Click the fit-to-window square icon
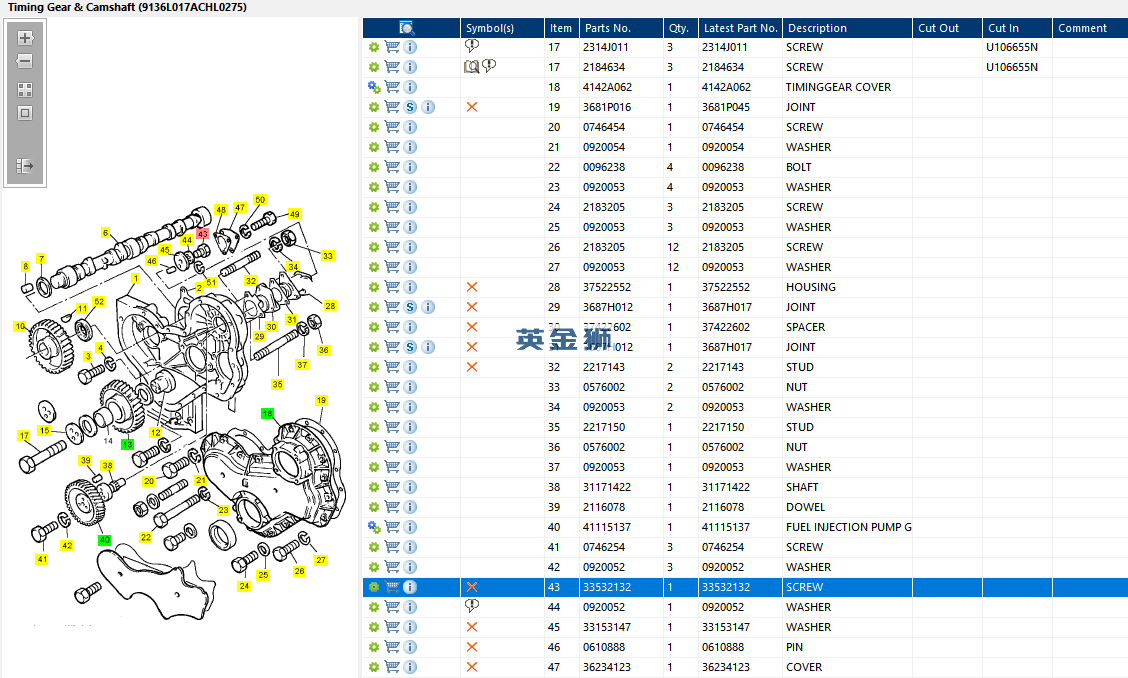Viewport: 1128px width, 678px height. [x=25, y=113]
